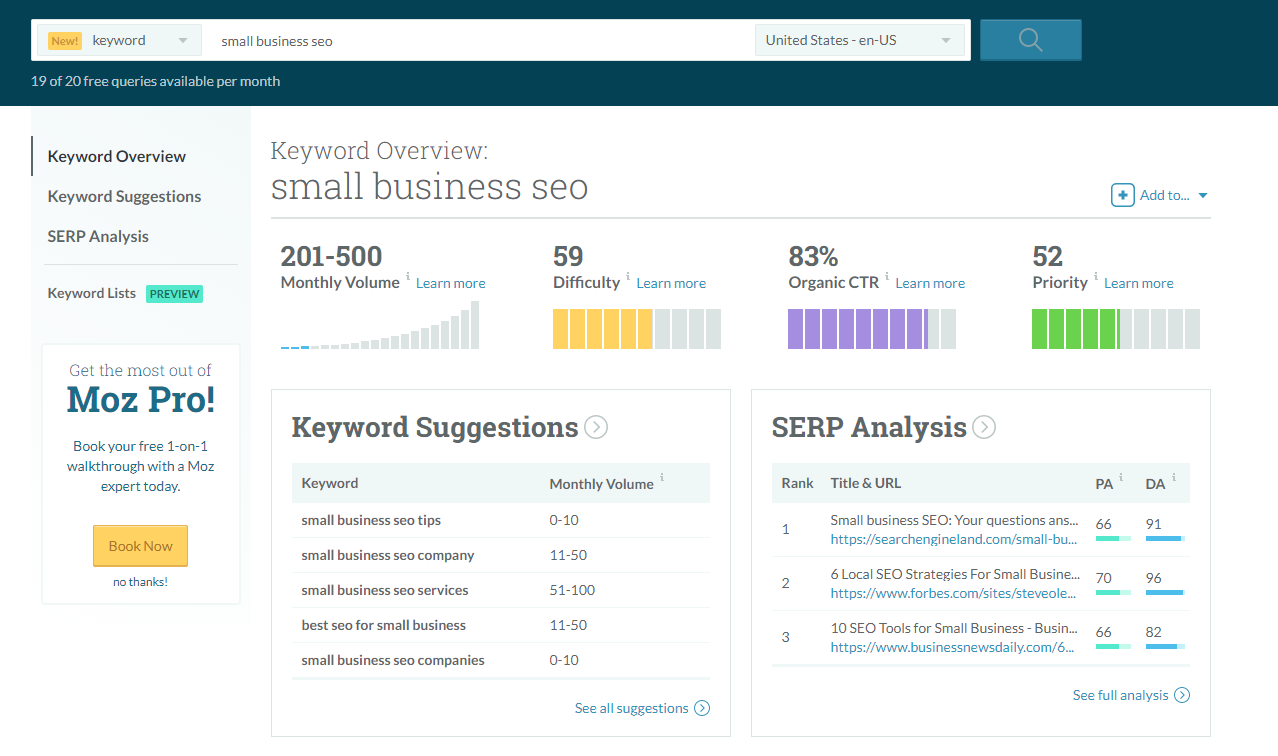
Task: Go to SERP Analysis in the sidebar
Action: pos(98,236)
